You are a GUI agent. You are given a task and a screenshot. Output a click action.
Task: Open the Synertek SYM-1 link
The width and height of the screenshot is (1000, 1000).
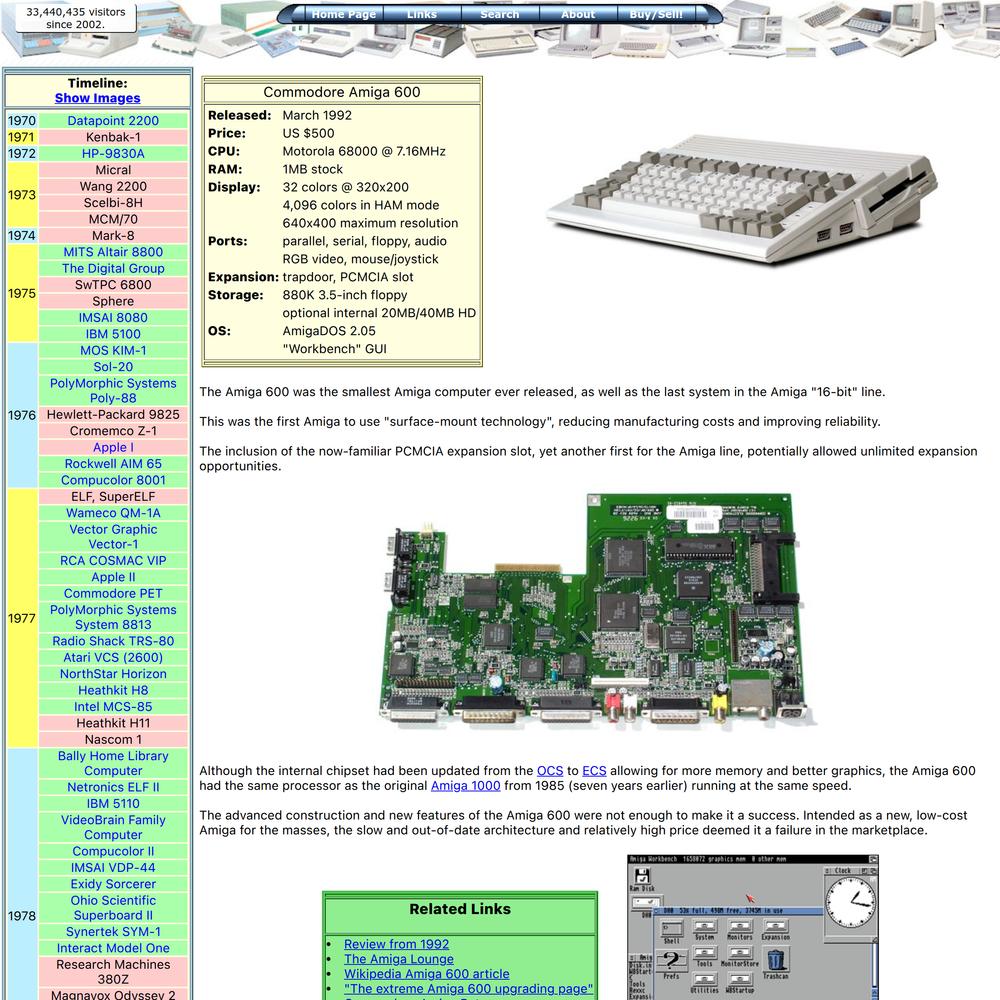click(113, 932)
